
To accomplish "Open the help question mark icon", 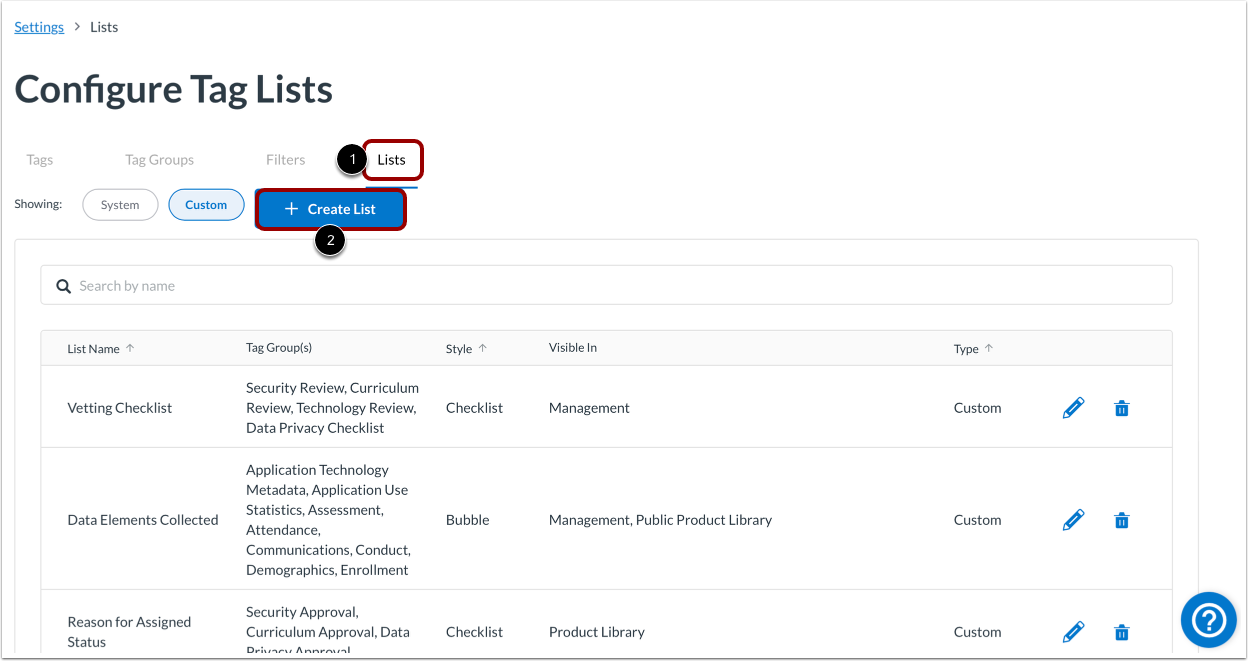I will point(1208,620).
